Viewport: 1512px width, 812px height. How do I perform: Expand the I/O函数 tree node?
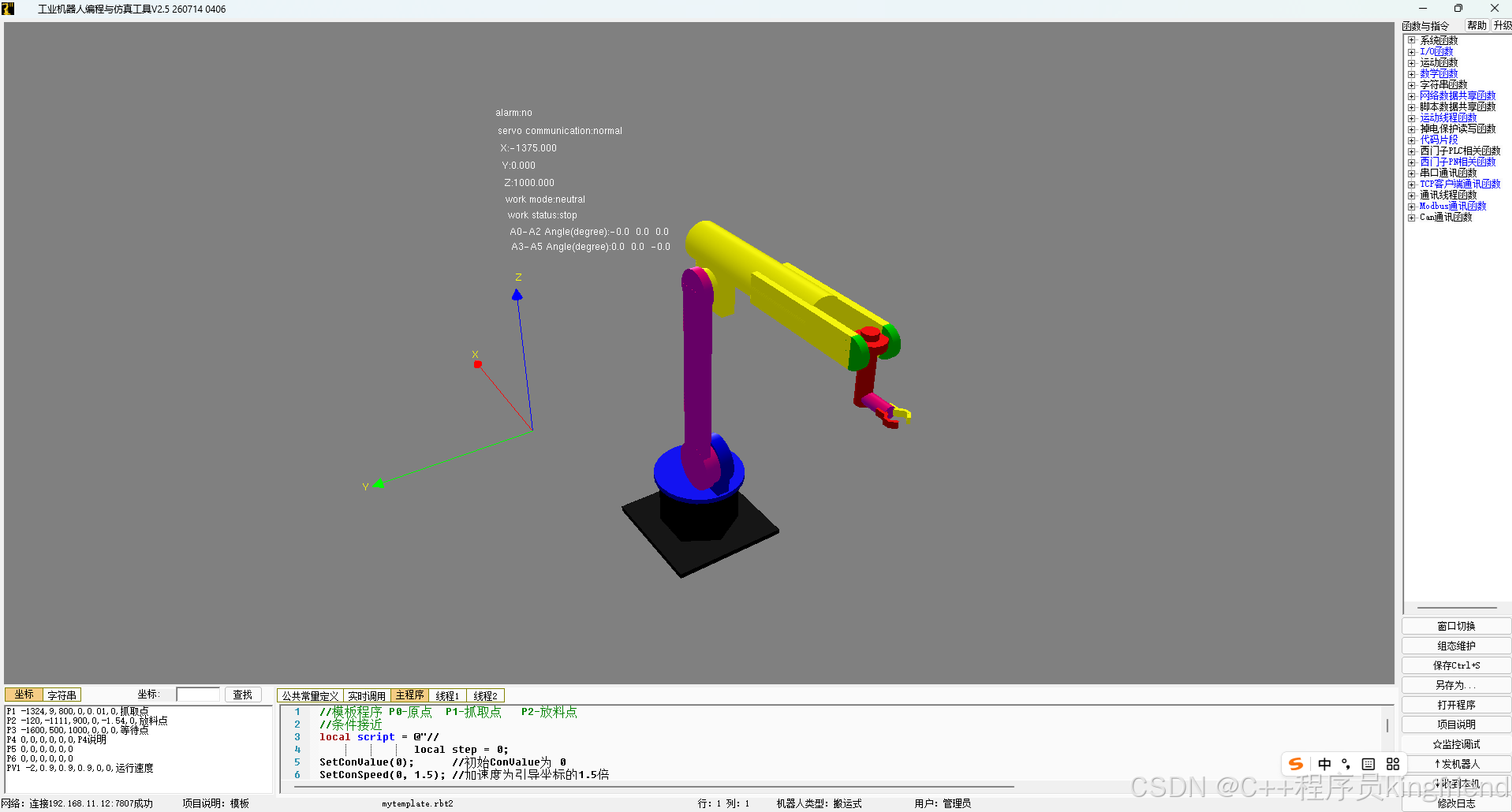click(1412, 51)
